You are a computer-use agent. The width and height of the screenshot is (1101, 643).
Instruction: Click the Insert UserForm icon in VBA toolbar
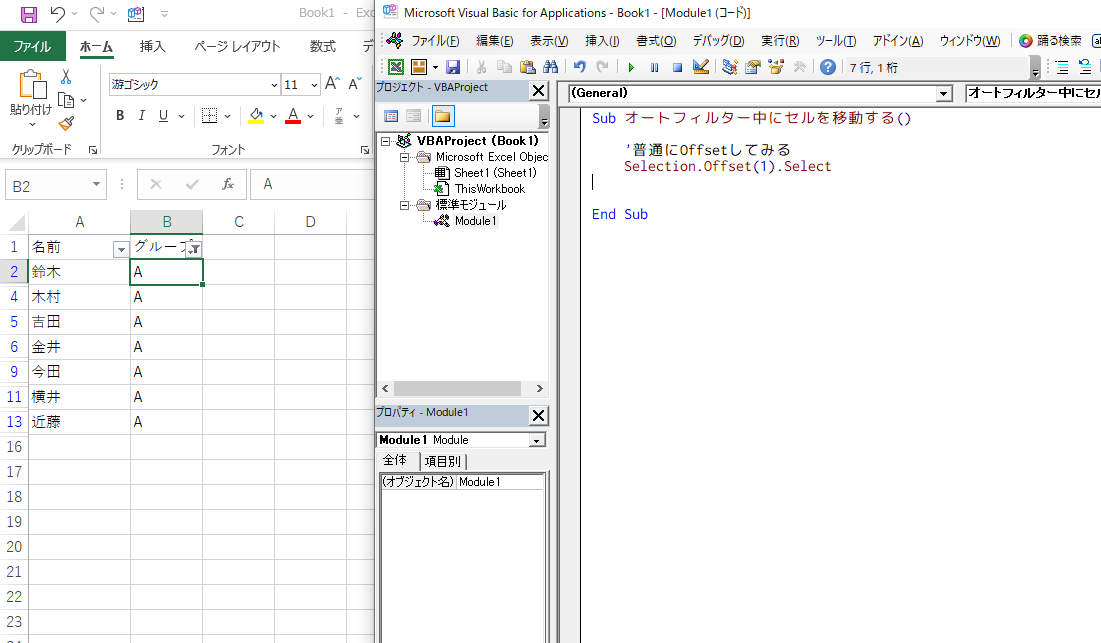419,67
